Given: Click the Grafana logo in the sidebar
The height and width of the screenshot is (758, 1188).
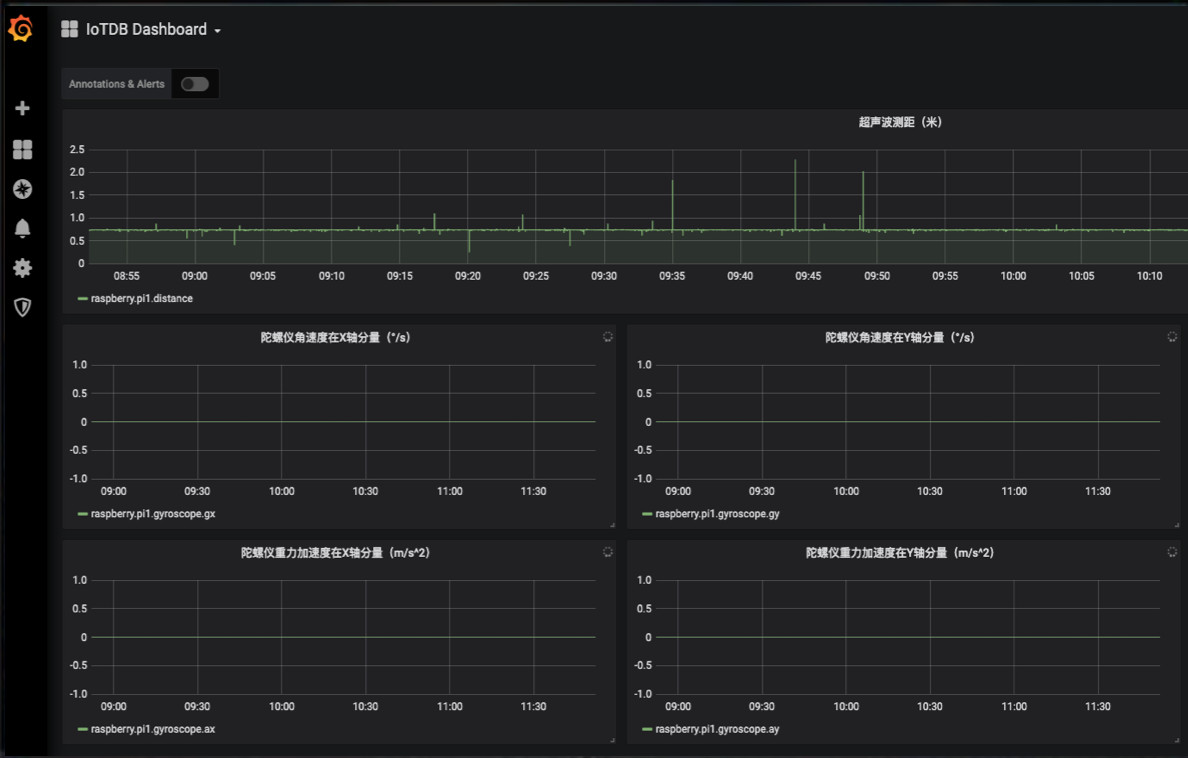Looking at the screenshot, I should point(22,29).
